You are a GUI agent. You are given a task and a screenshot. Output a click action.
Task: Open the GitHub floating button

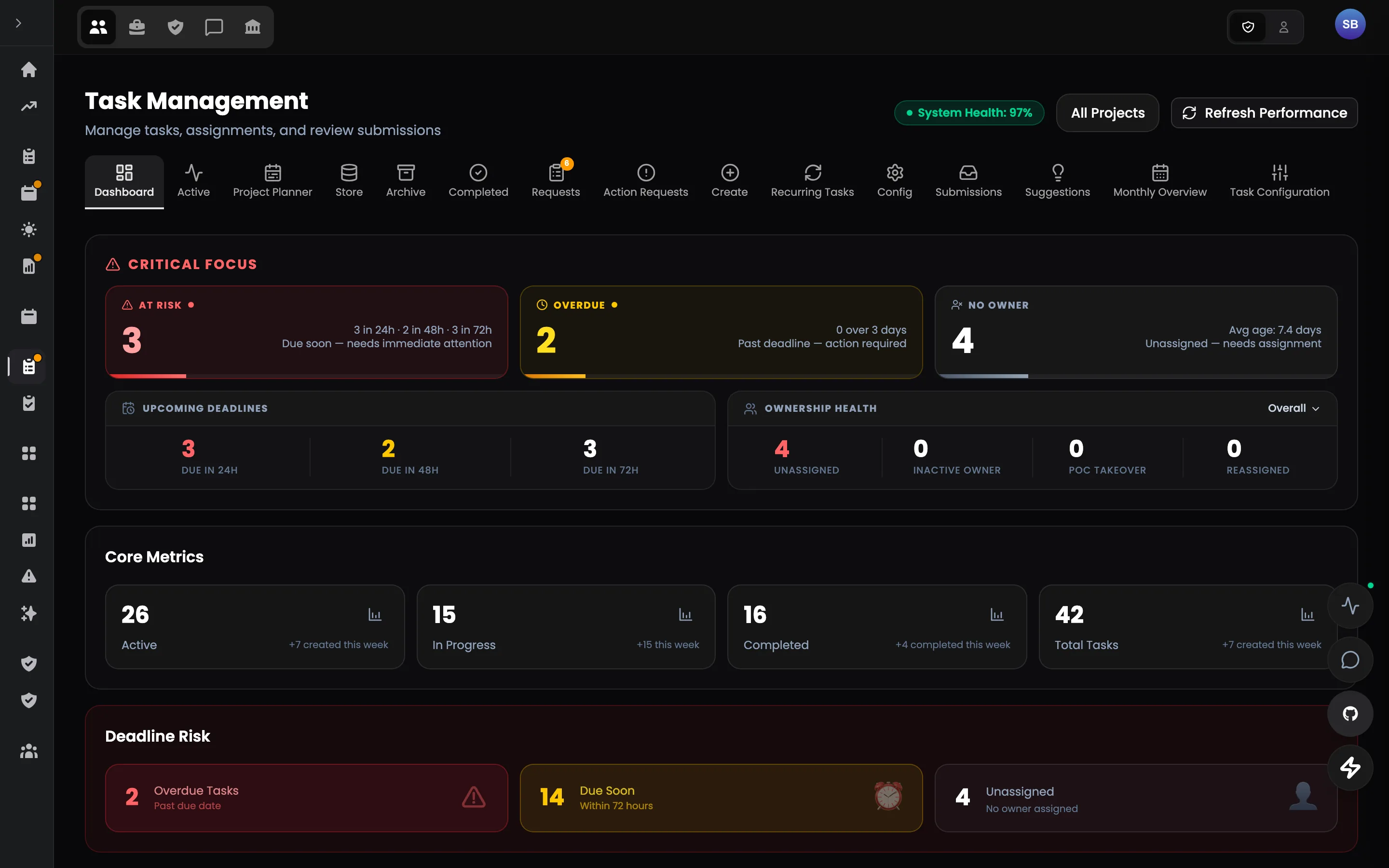1350,714
